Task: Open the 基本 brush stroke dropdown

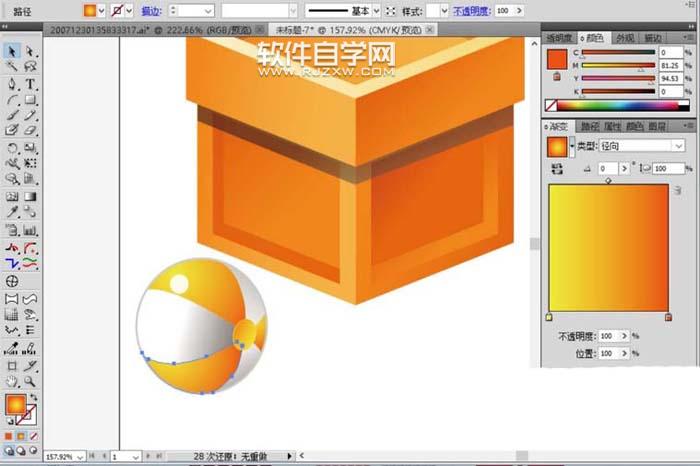Action: point(376,11)
